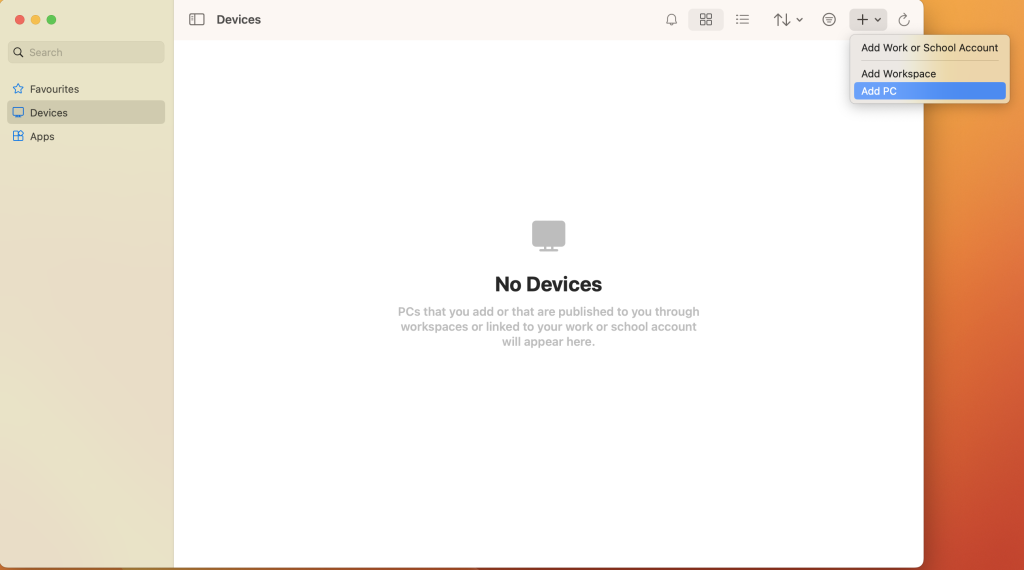Select Add Workspace from the menu

click(x=898, y=74)
